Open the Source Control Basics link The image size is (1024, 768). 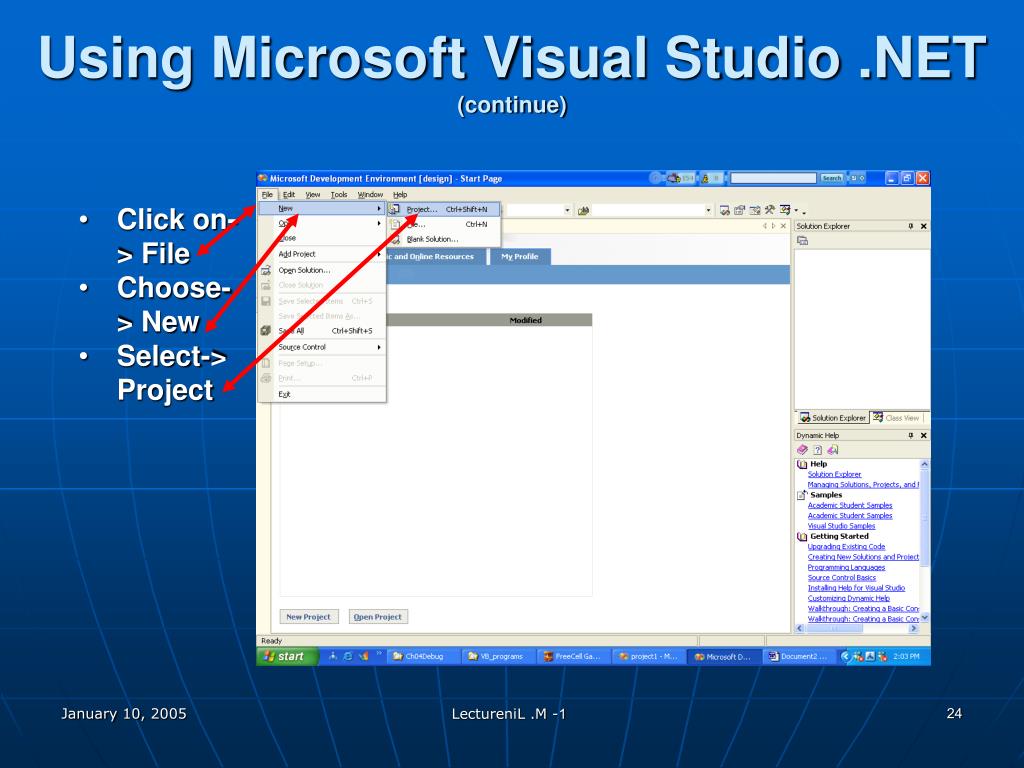pyautogui.click(x=842, y=578)
